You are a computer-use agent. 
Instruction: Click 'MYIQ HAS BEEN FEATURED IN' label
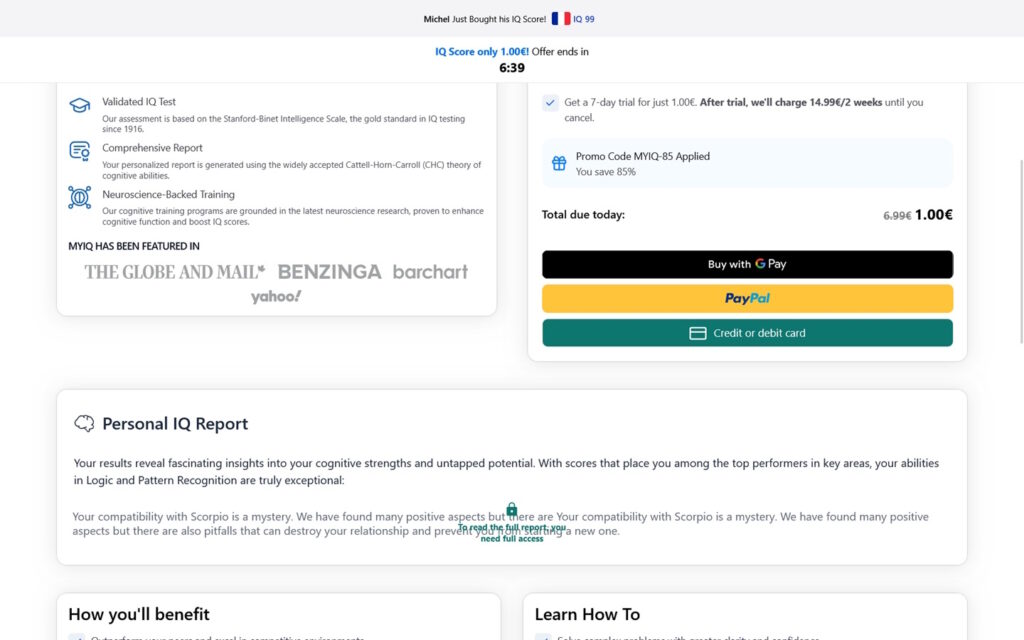pyautogui.click(x=134, y=246)
